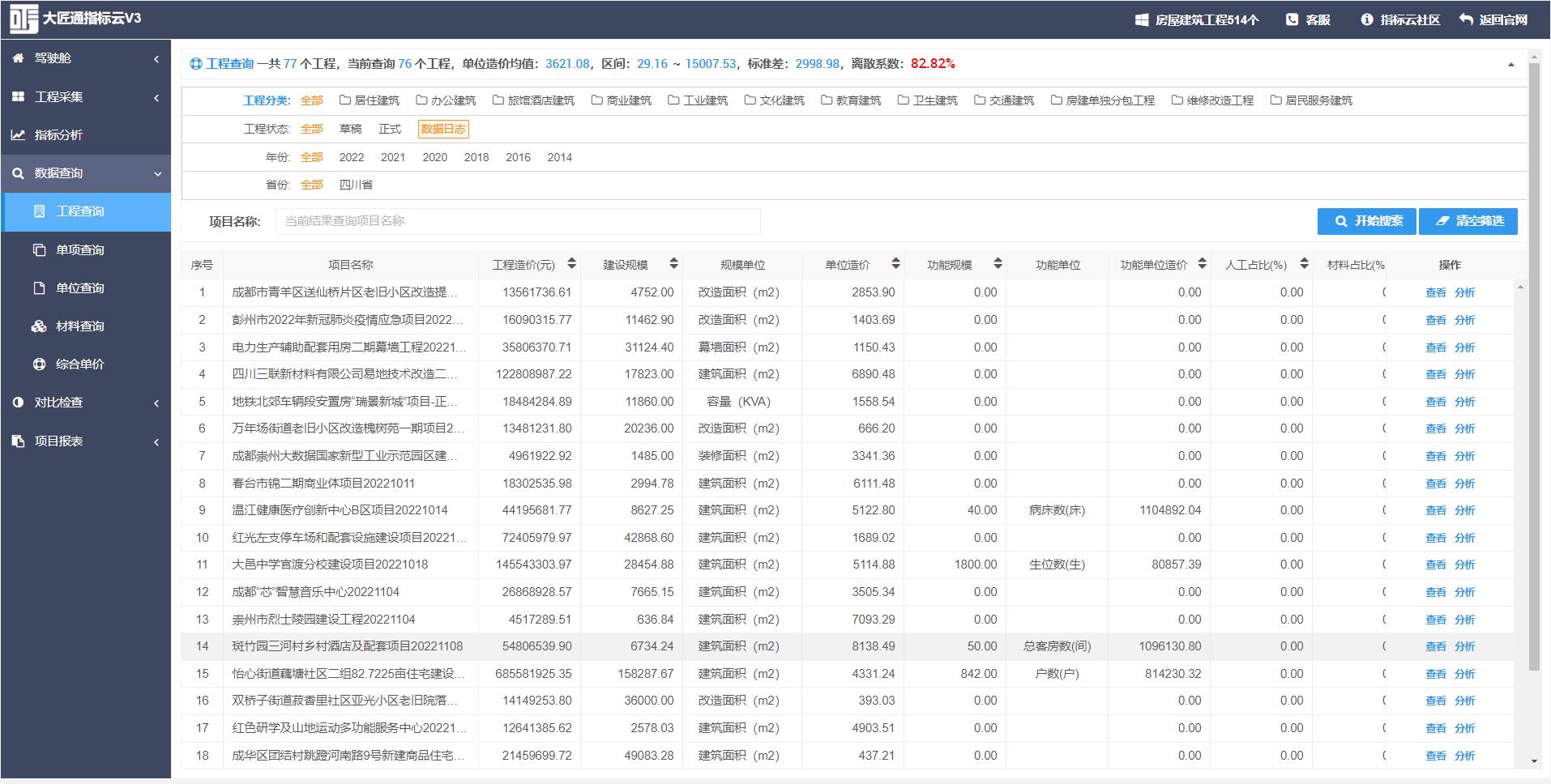Click 查看 for row 14 斑竹园三河村
The image size is (1551, 784).
1435,646
